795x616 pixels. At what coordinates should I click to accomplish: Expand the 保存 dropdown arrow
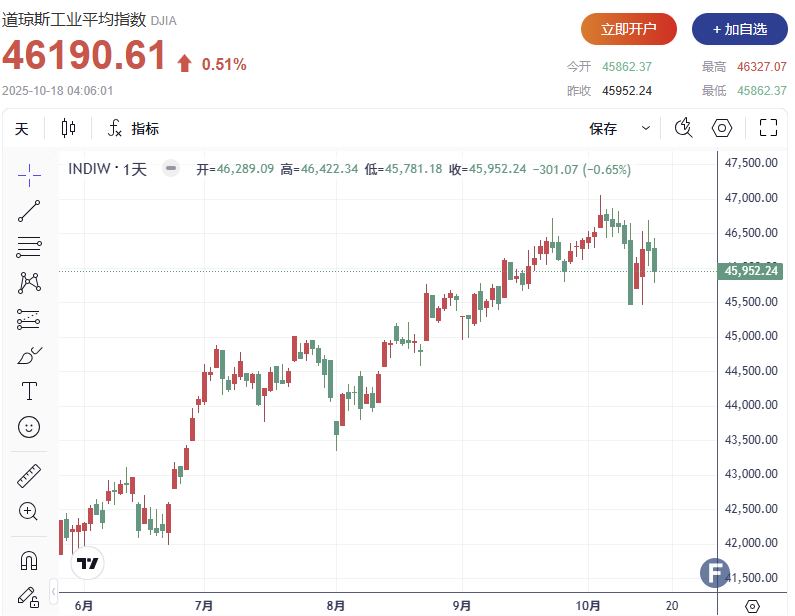click(x=646, y=128)
